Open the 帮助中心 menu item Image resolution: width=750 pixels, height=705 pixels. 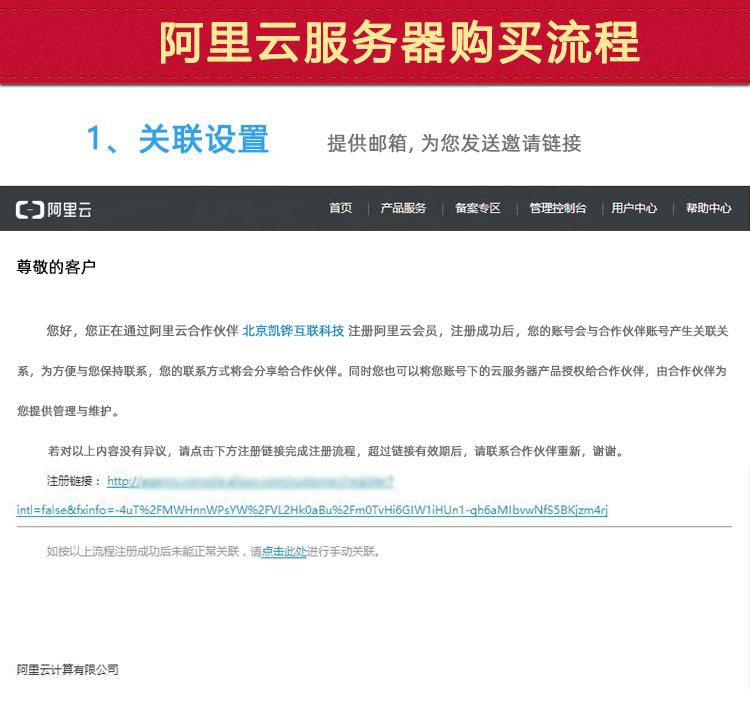click(x=708, y=208)
